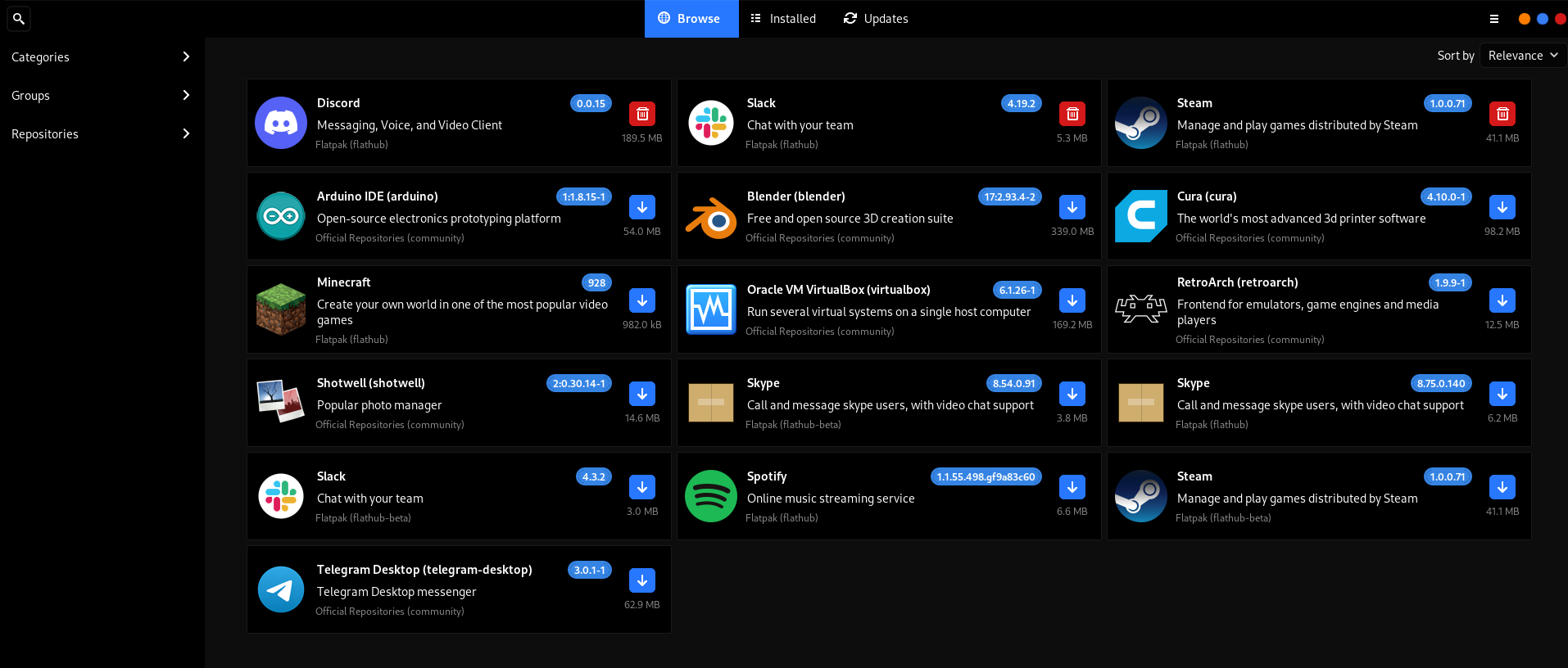Expand the Repositories sidebar section

click(102, 133)
